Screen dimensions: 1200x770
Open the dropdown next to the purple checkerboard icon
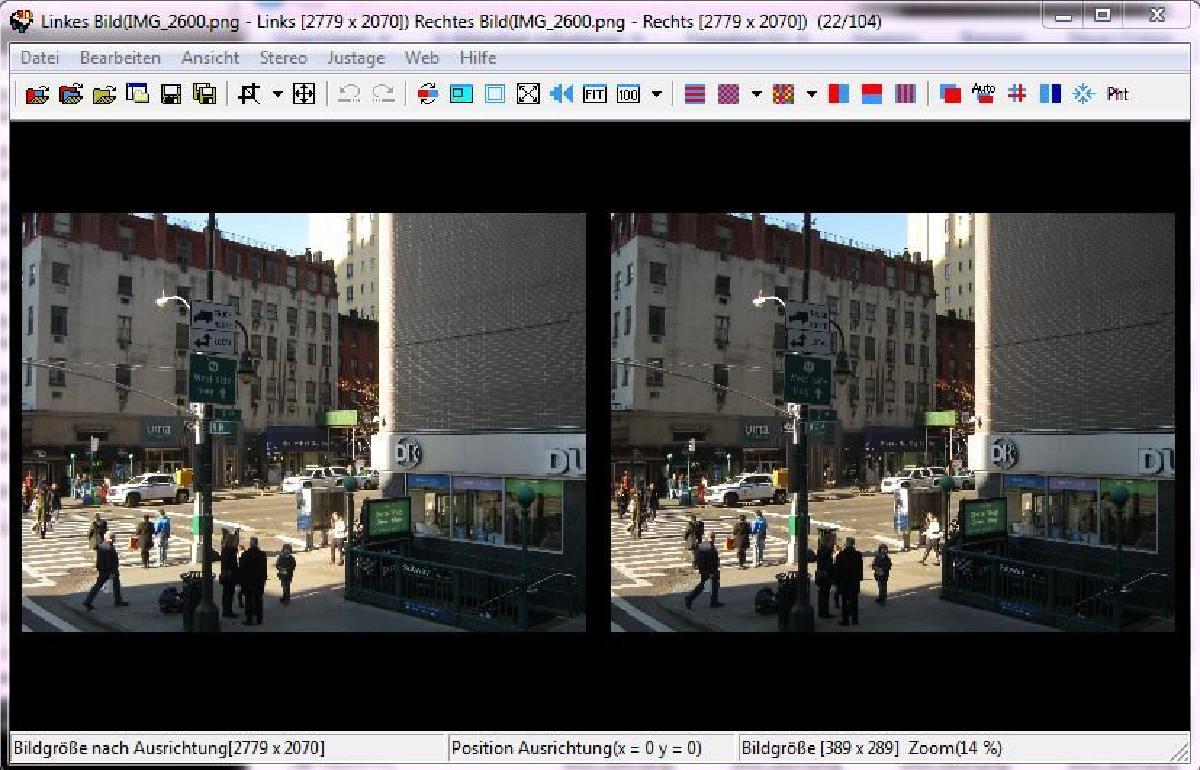pos(756,94)
